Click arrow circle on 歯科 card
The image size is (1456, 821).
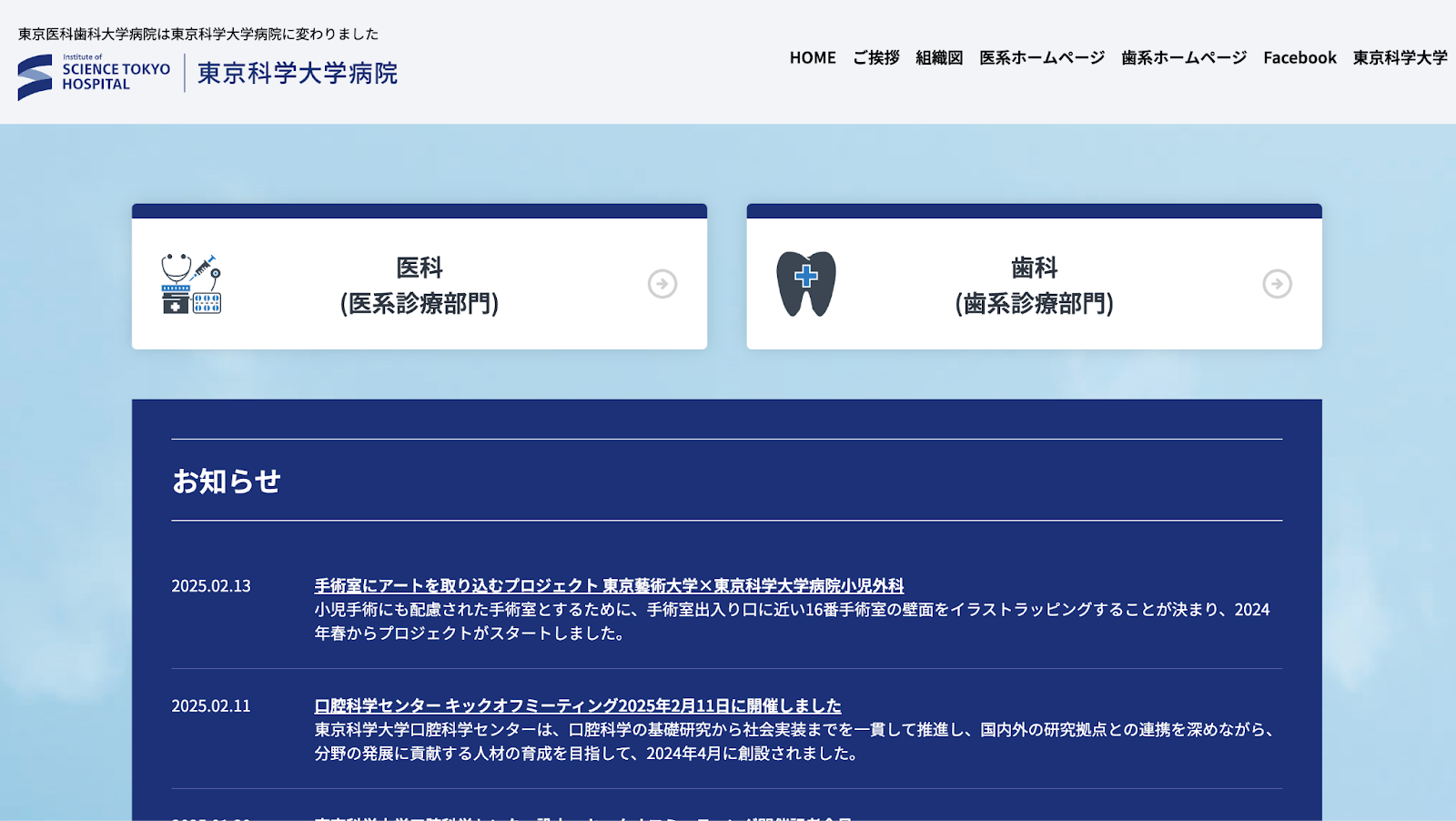point(1278,284)
